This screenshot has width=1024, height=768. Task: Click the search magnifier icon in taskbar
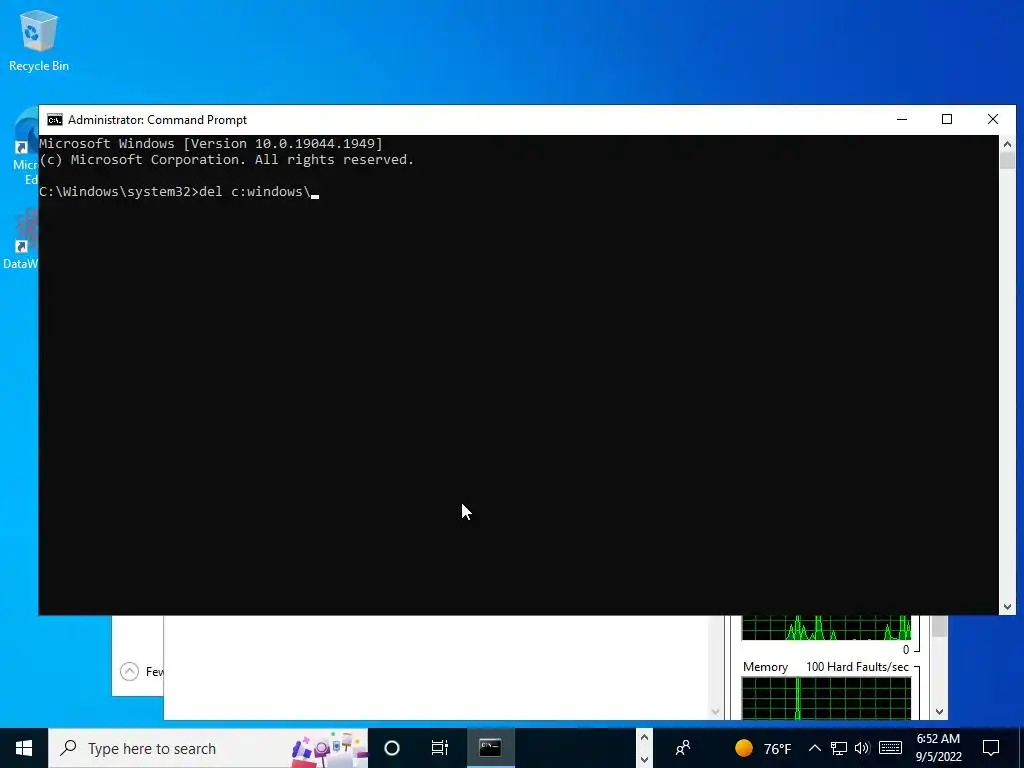coord(68,748)
